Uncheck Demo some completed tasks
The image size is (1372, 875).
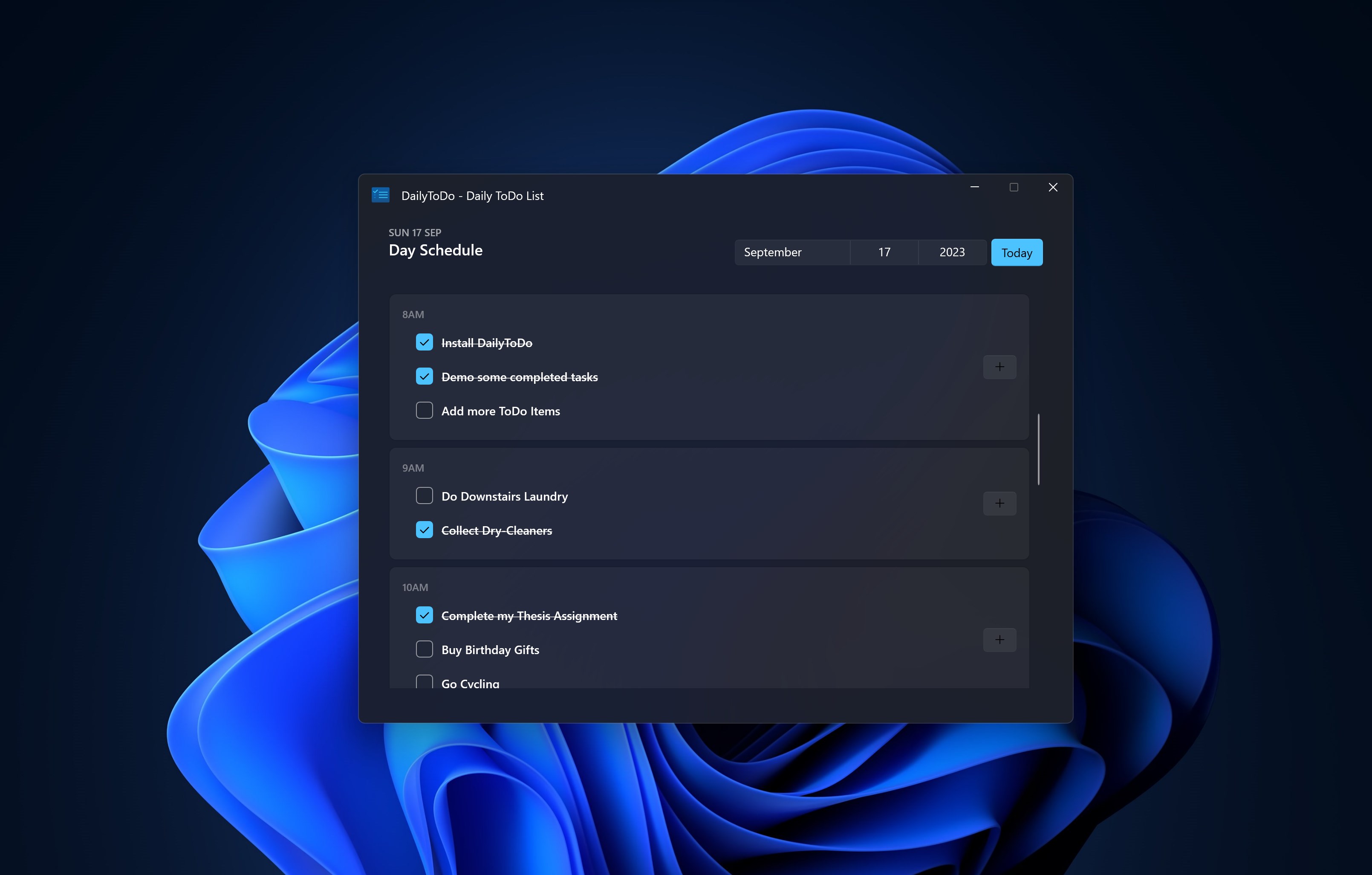[425, 376]
